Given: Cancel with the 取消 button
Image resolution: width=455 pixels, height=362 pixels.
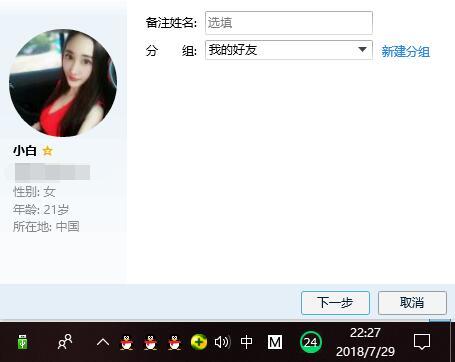Looking at the screenshot, I should (412, 303).
